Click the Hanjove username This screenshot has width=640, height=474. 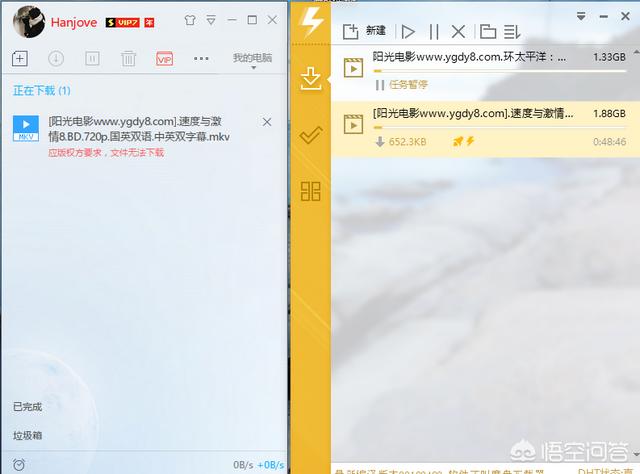pos(74,22)
